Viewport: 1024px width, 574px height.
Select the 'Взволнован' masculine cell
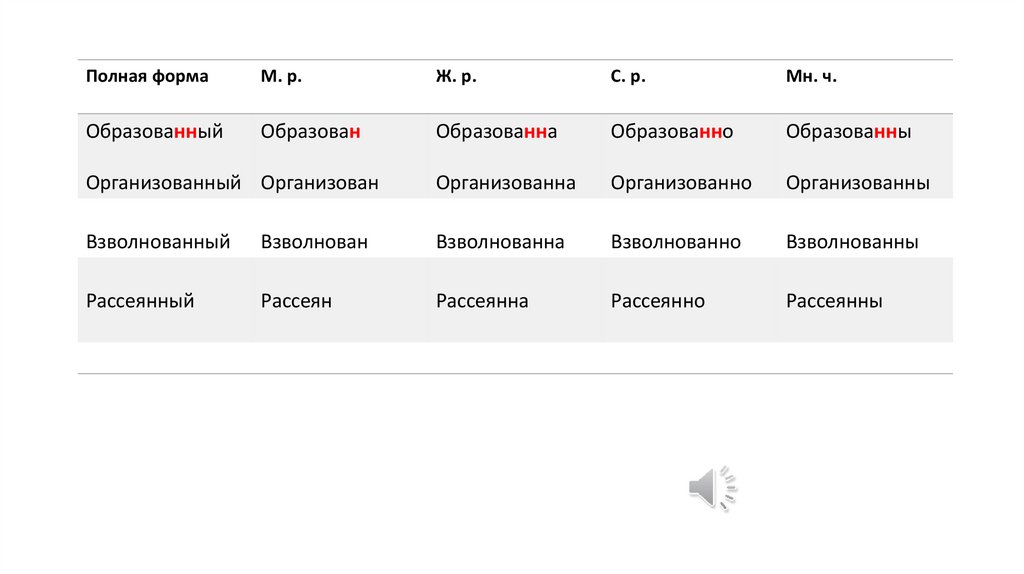(x=314, y=242)
